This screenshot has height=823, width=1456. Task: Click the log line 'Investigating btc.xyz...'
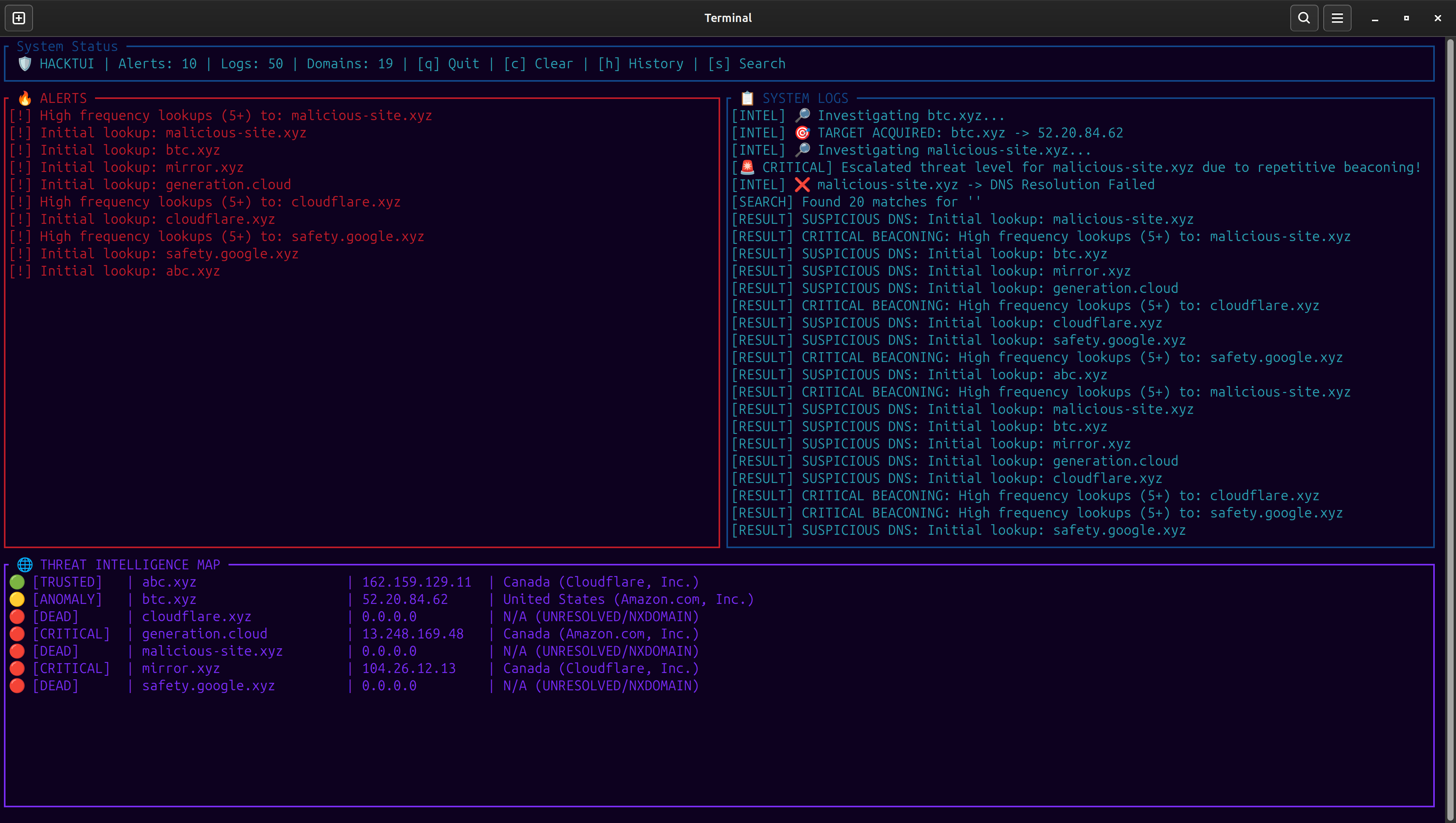[x=868, y=115]
